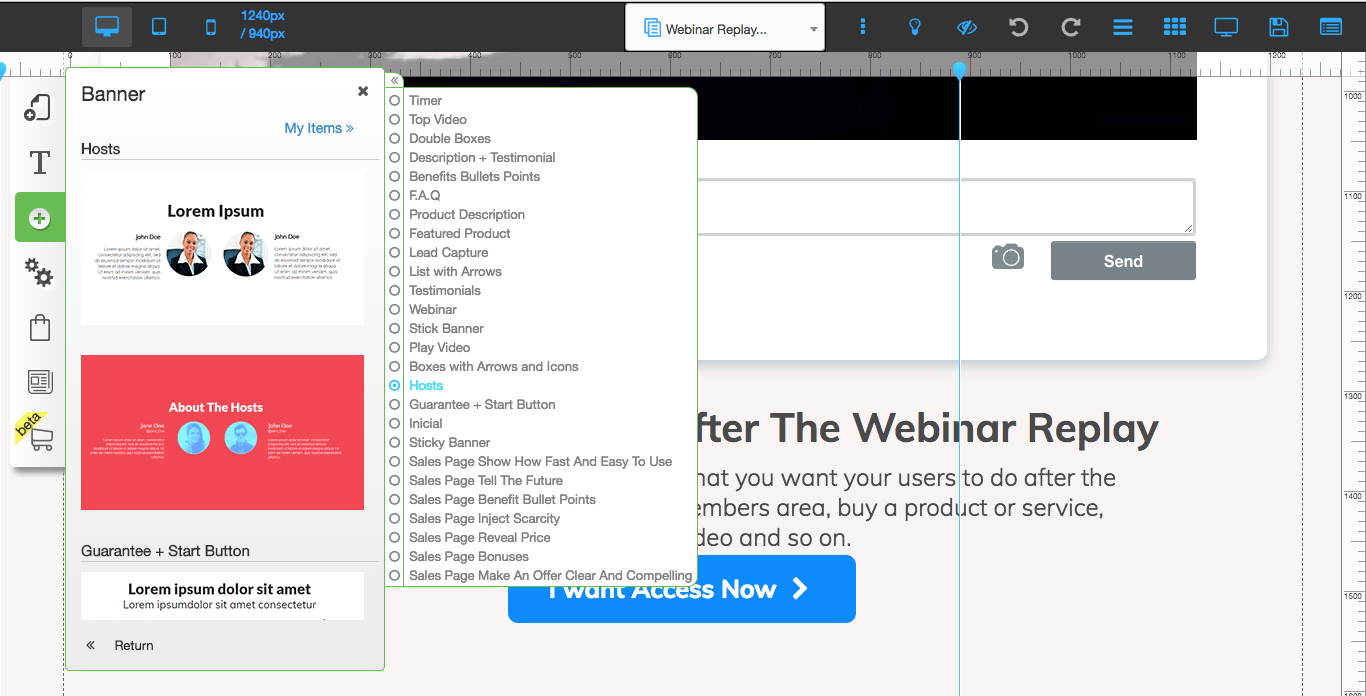This screenshot has width=1366, height=696.
Task: Select the Lead Capture radio option
Action: point(395,252)
